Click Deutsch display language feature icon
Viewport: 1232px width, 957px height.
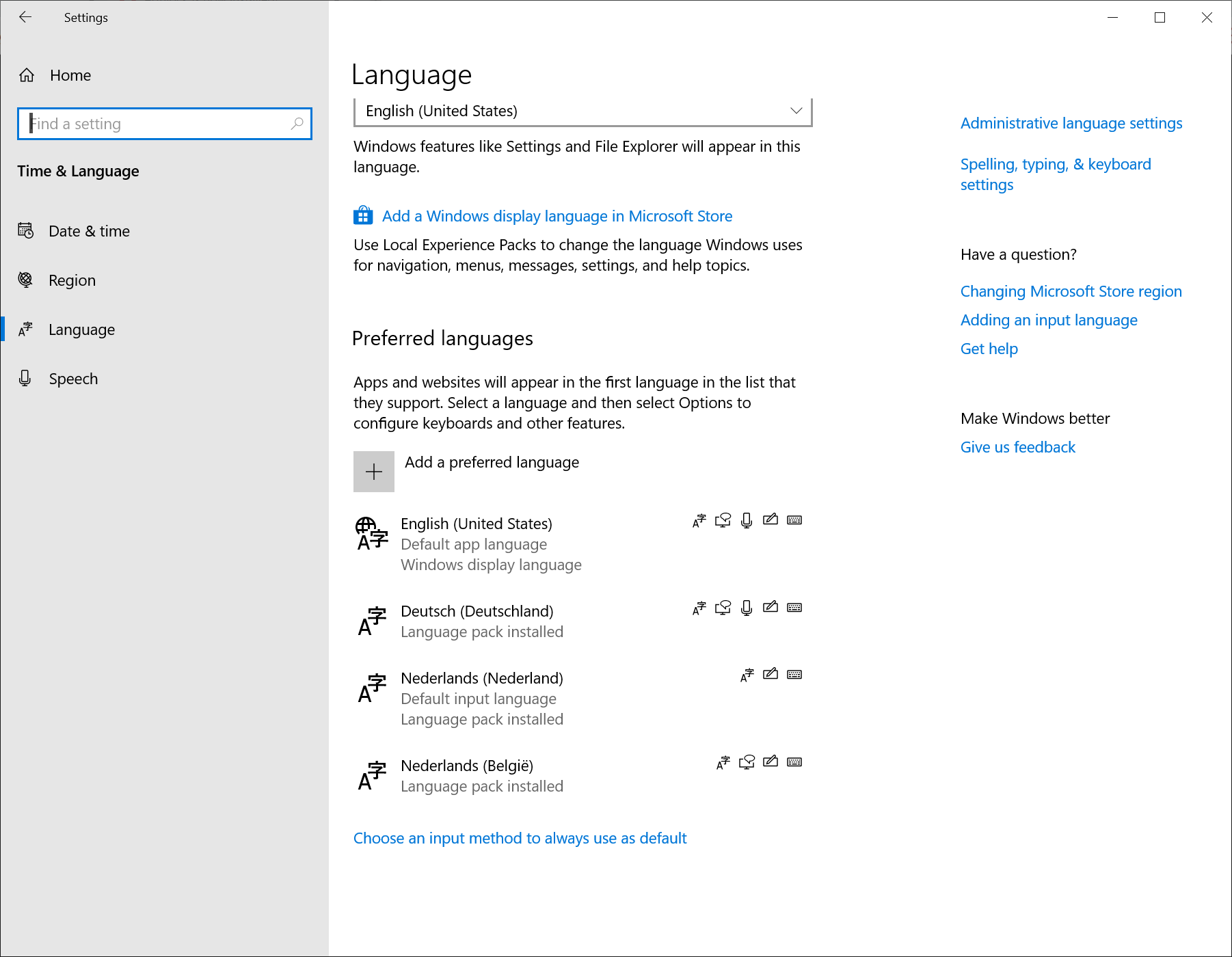(x=699, y=608)
